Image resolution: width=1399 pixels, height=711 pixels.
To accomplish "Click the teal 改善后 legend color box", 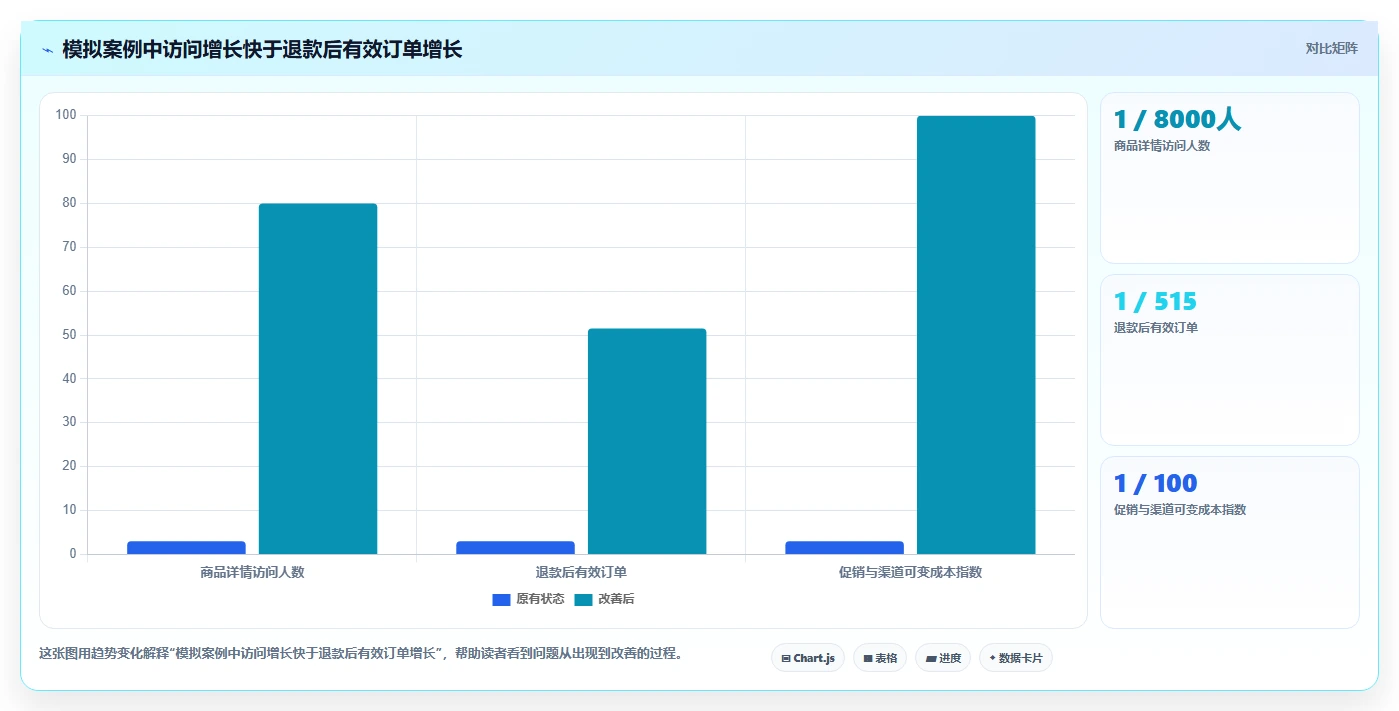I will click(583, 600).
